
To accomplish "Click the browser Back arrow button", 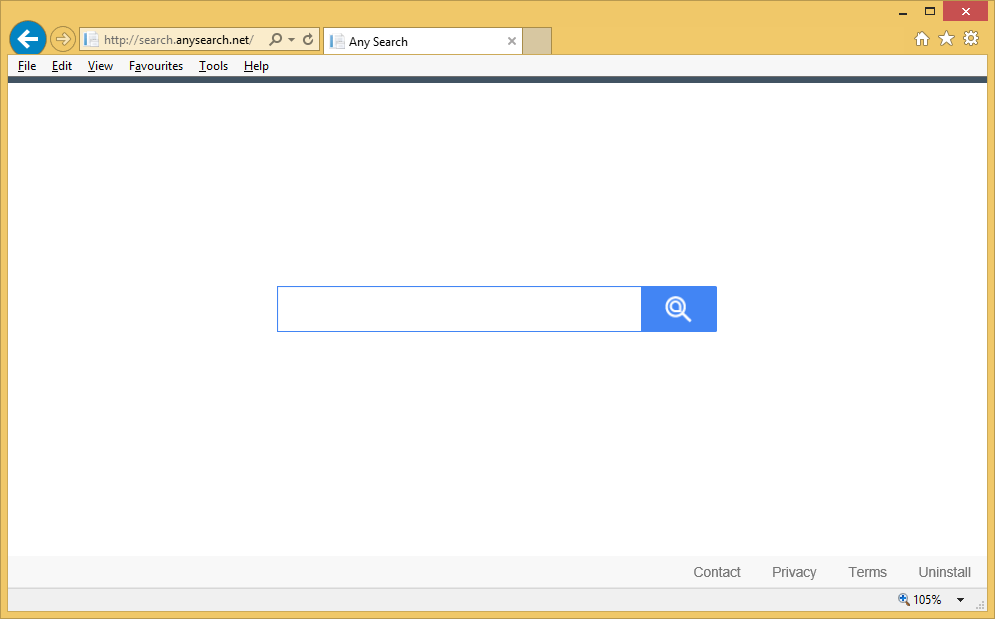I will [27, 40].
